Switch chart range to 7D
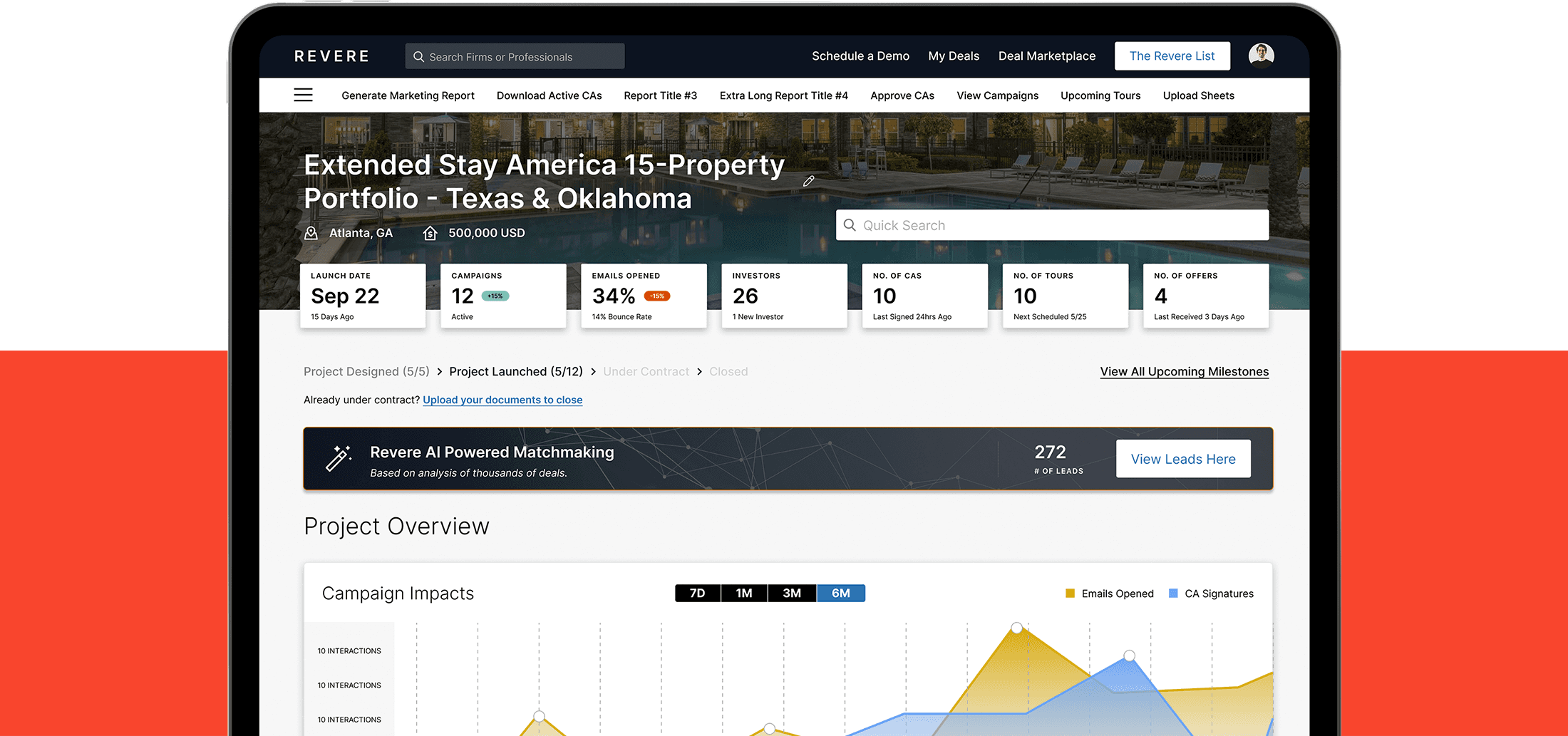Screen dimensions: 1568x736 tap(697, 593)
